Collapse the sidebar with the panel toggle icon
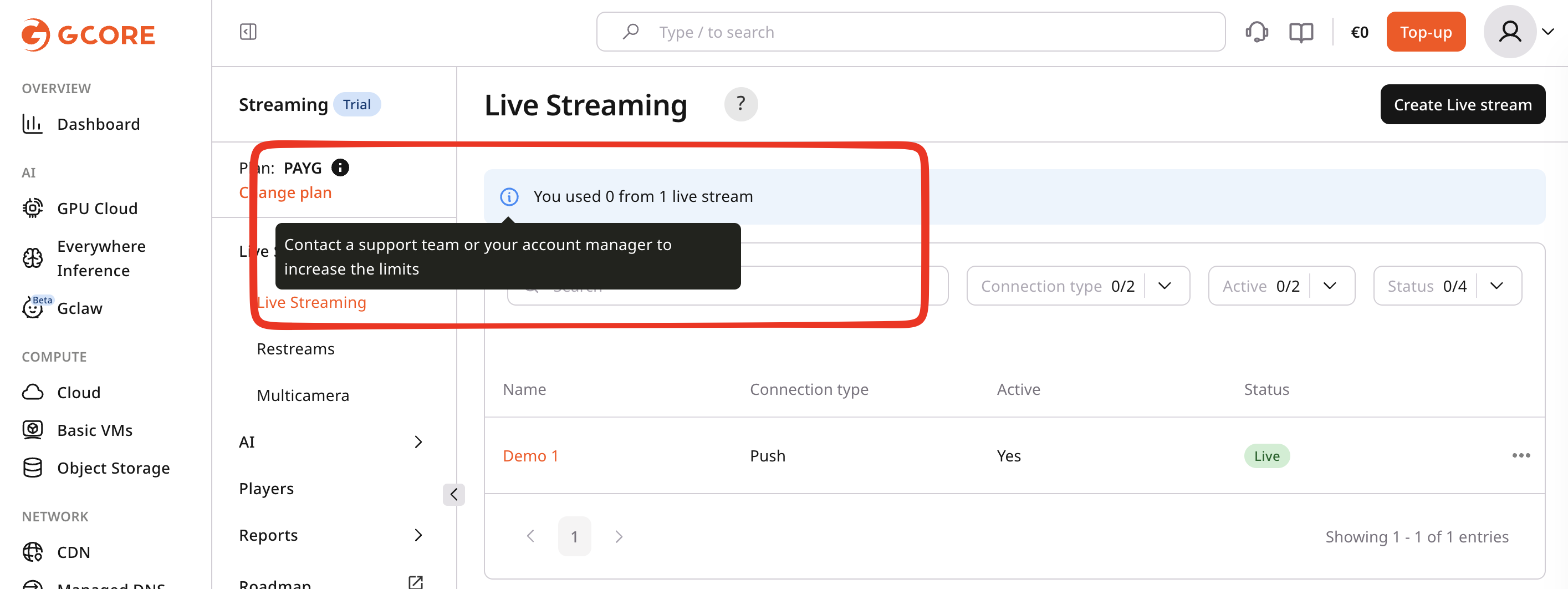Image resolution: width=1568 pixels, height=589 pixels. point(248,32)
